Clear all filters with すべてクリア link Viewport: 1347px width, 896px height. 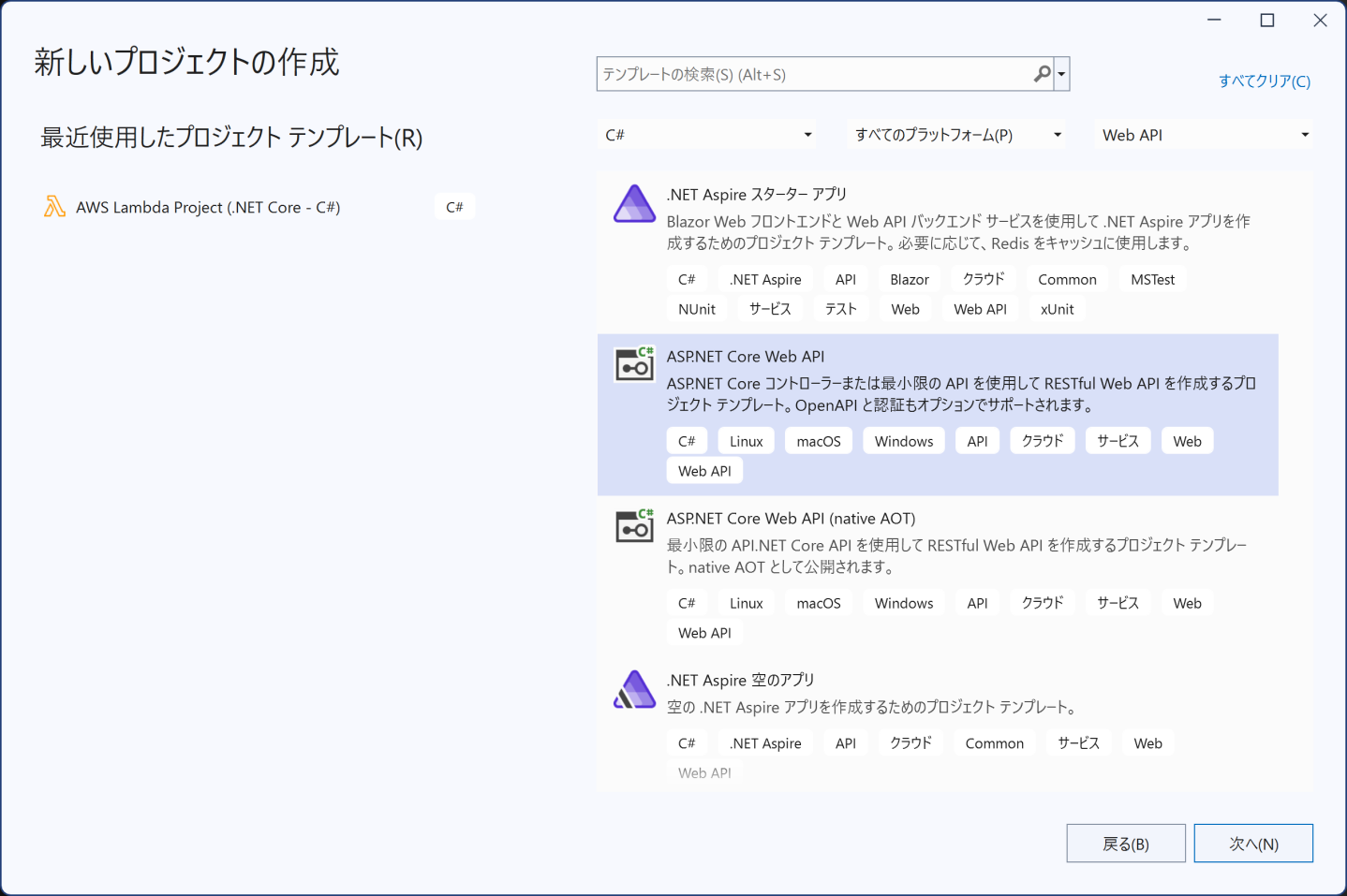(x=1265, y=81)
